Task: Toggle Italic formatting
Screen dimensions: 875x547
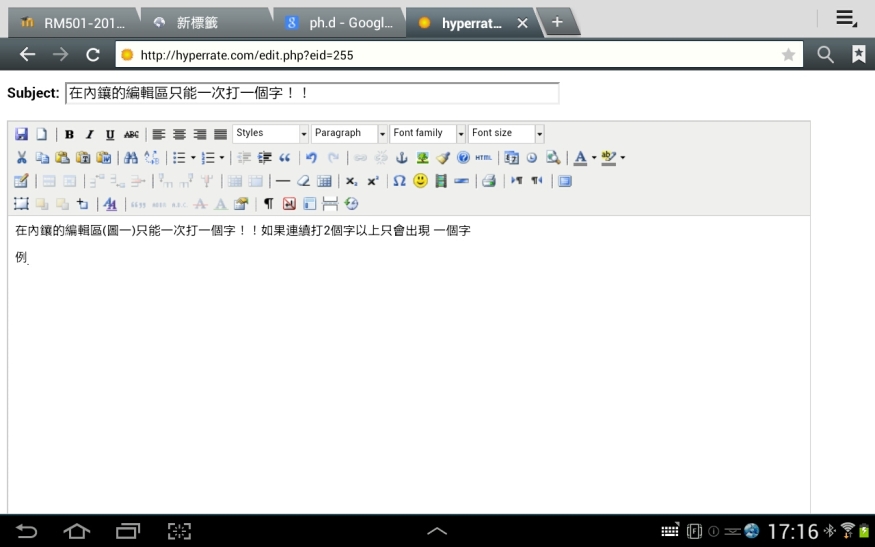Action: tap(89, 134)
